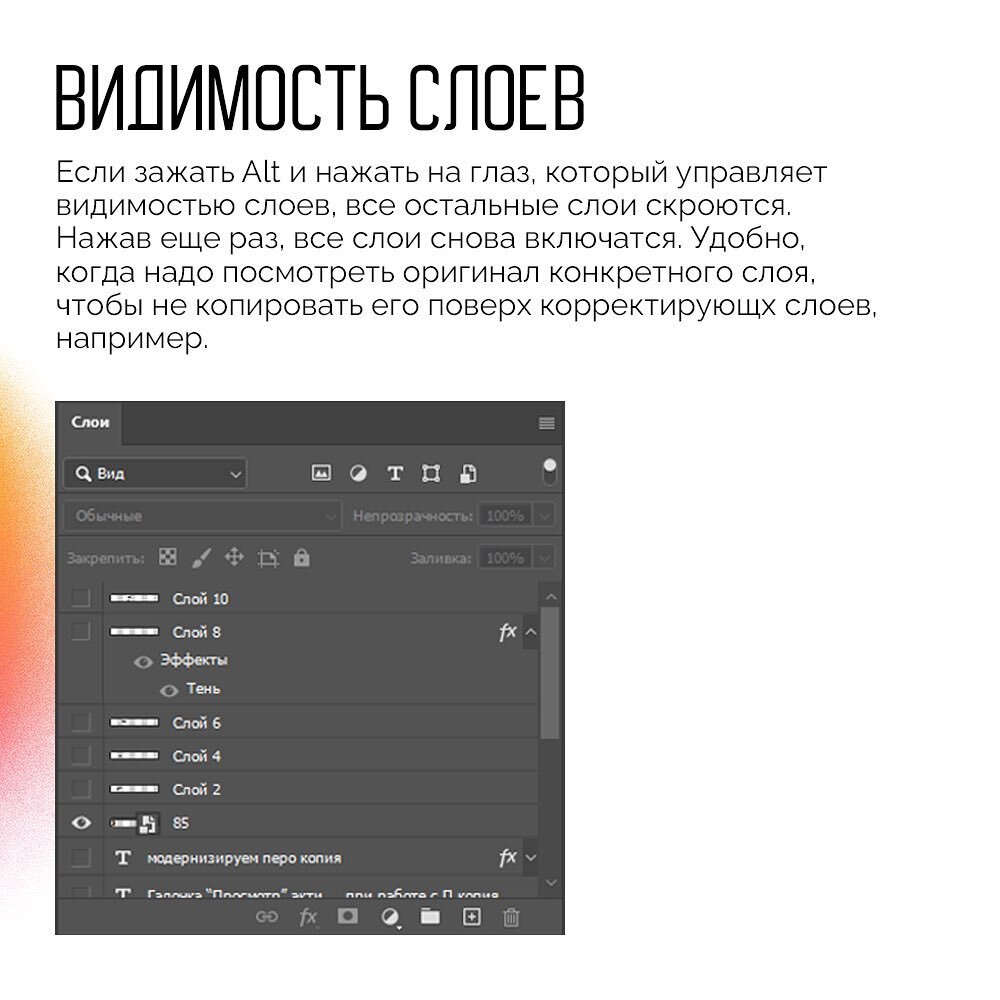Click the Эффекты label under Слой 8

(194, 660)
